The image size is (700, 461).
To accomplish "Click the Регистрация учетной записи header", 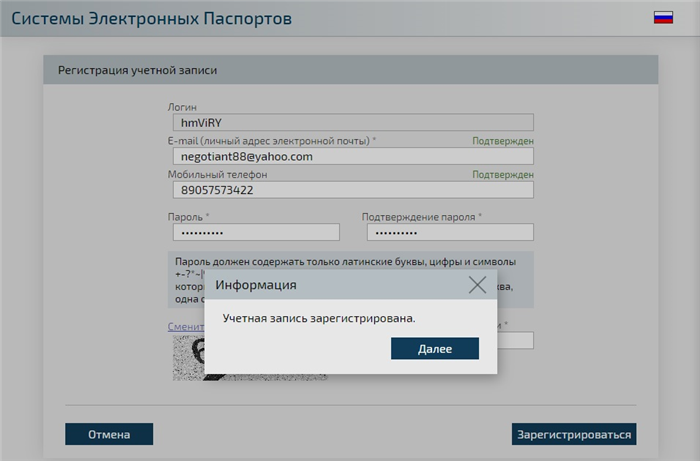I will click(x=138, y=70).
